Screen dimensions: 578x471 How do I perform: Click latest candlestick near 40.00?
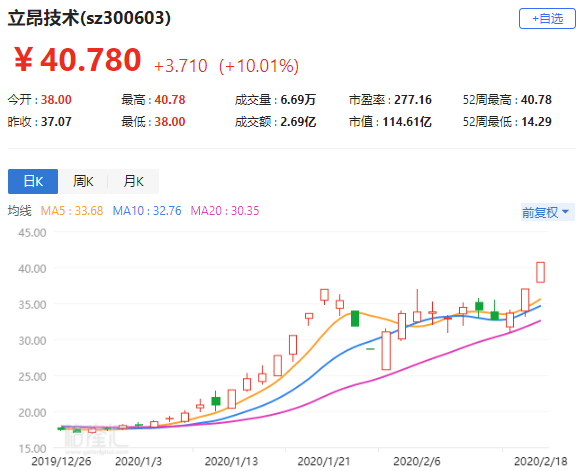540,272
